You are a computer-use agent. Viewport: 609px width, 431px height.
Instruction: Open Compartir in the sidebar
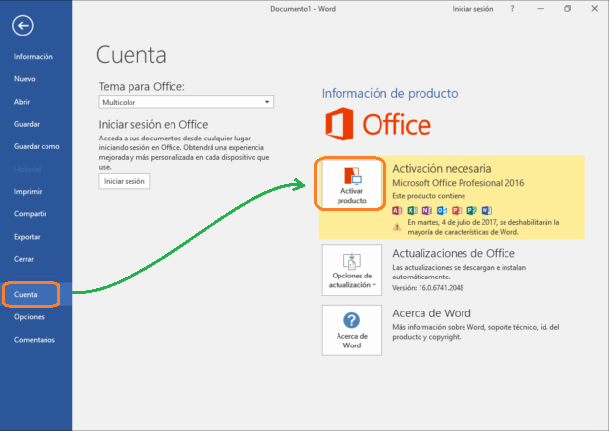(x=30, y=214)
